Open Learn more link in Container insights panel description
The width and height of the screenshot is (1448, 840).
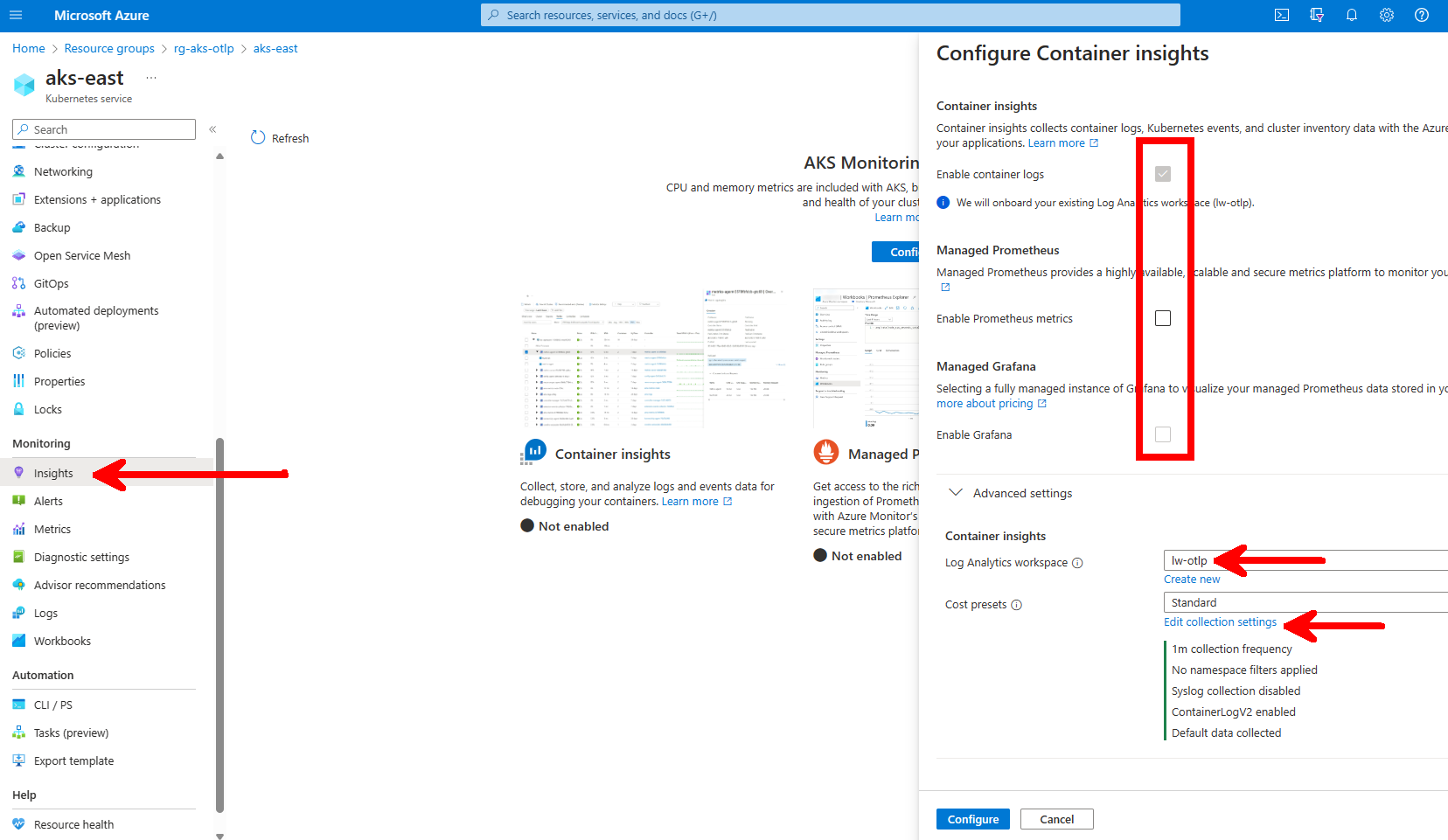1063,143
